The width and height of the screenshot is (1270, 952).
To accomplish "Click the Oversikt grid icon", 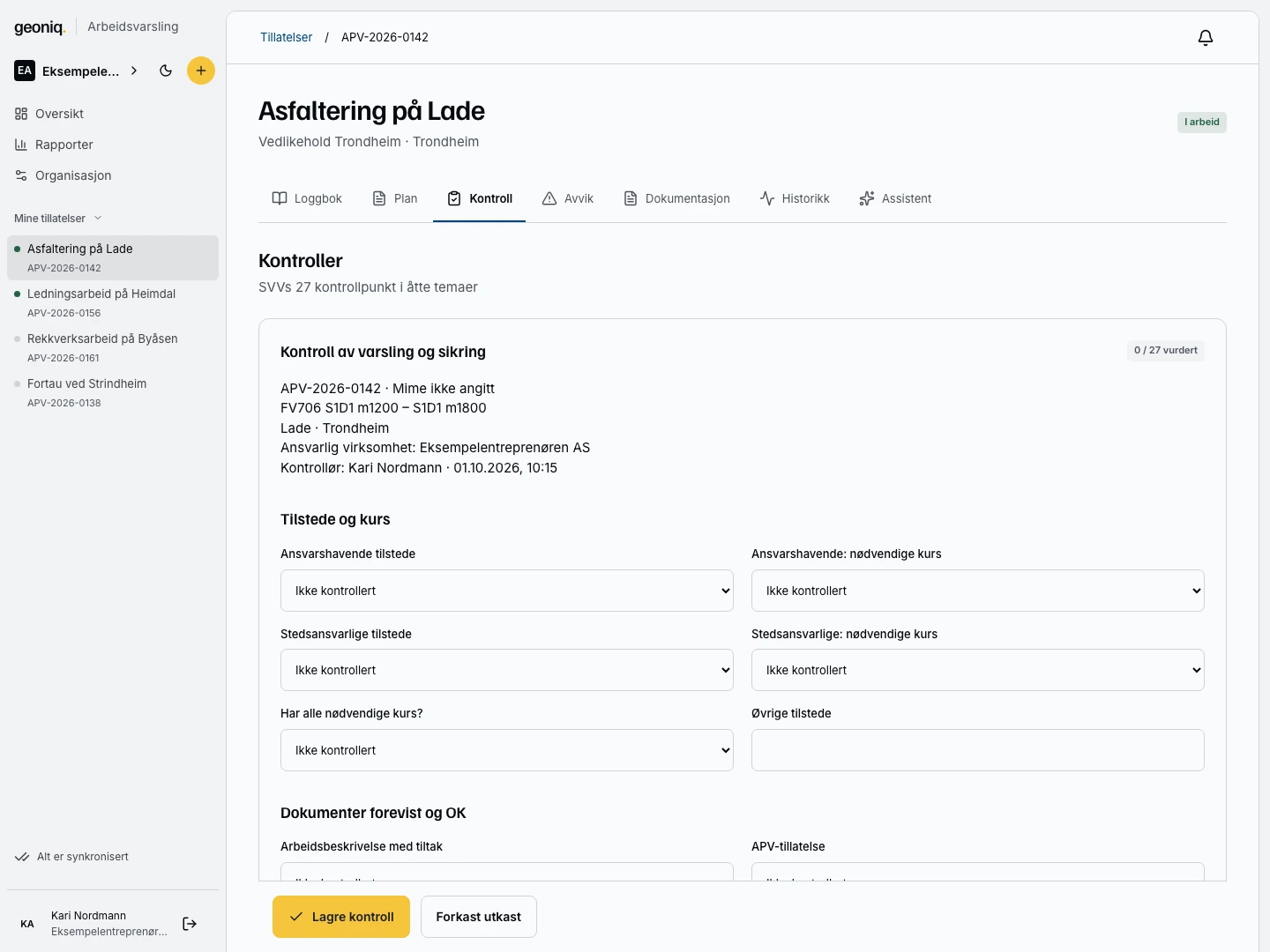I will click(x=21, y=114).
